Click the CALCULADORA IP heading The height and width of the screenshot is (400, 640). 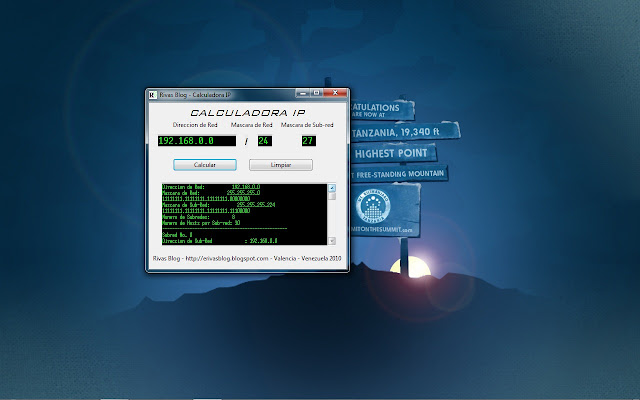pos(248,113)
